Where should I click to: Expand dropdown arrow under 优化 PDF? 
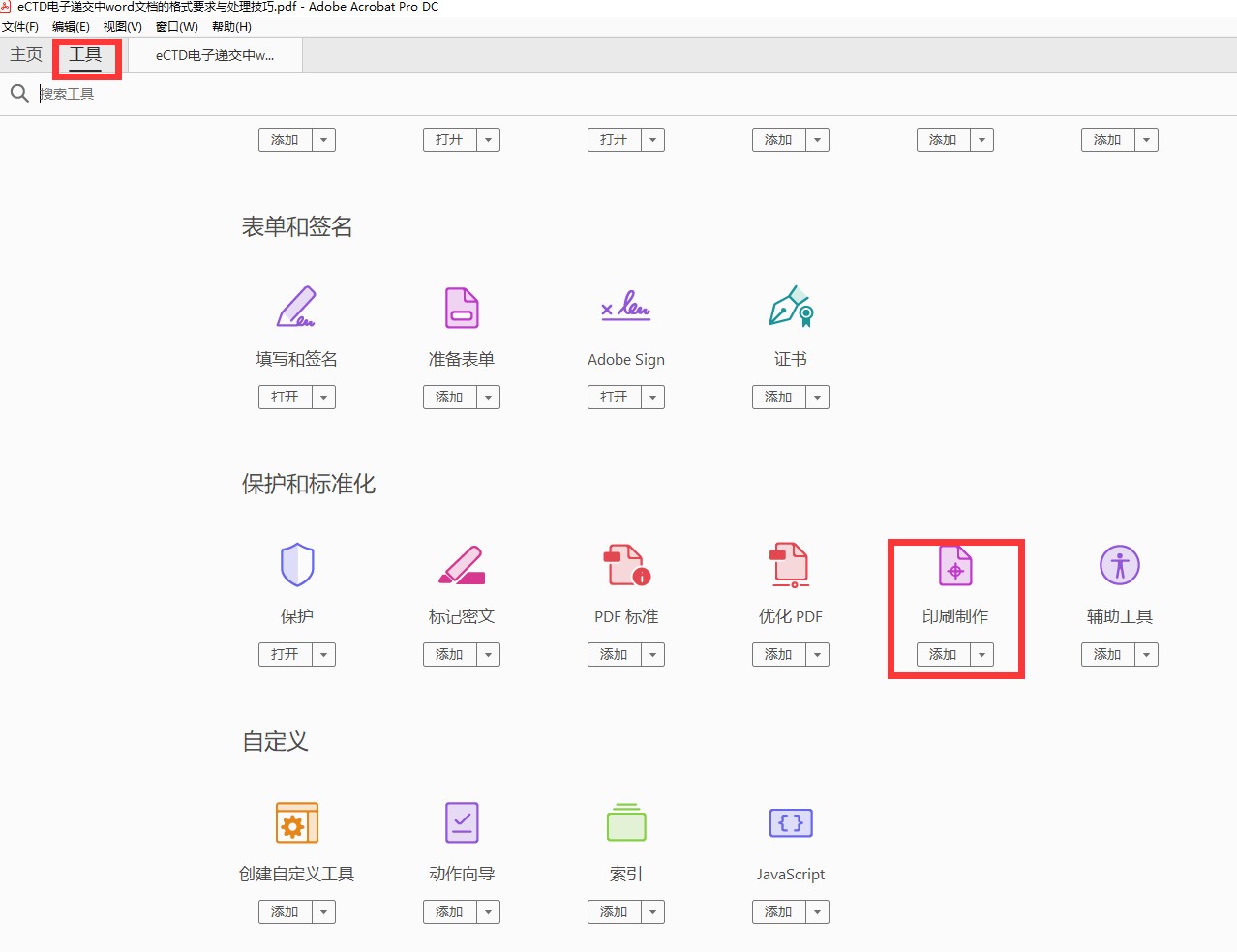click(817, 655)
